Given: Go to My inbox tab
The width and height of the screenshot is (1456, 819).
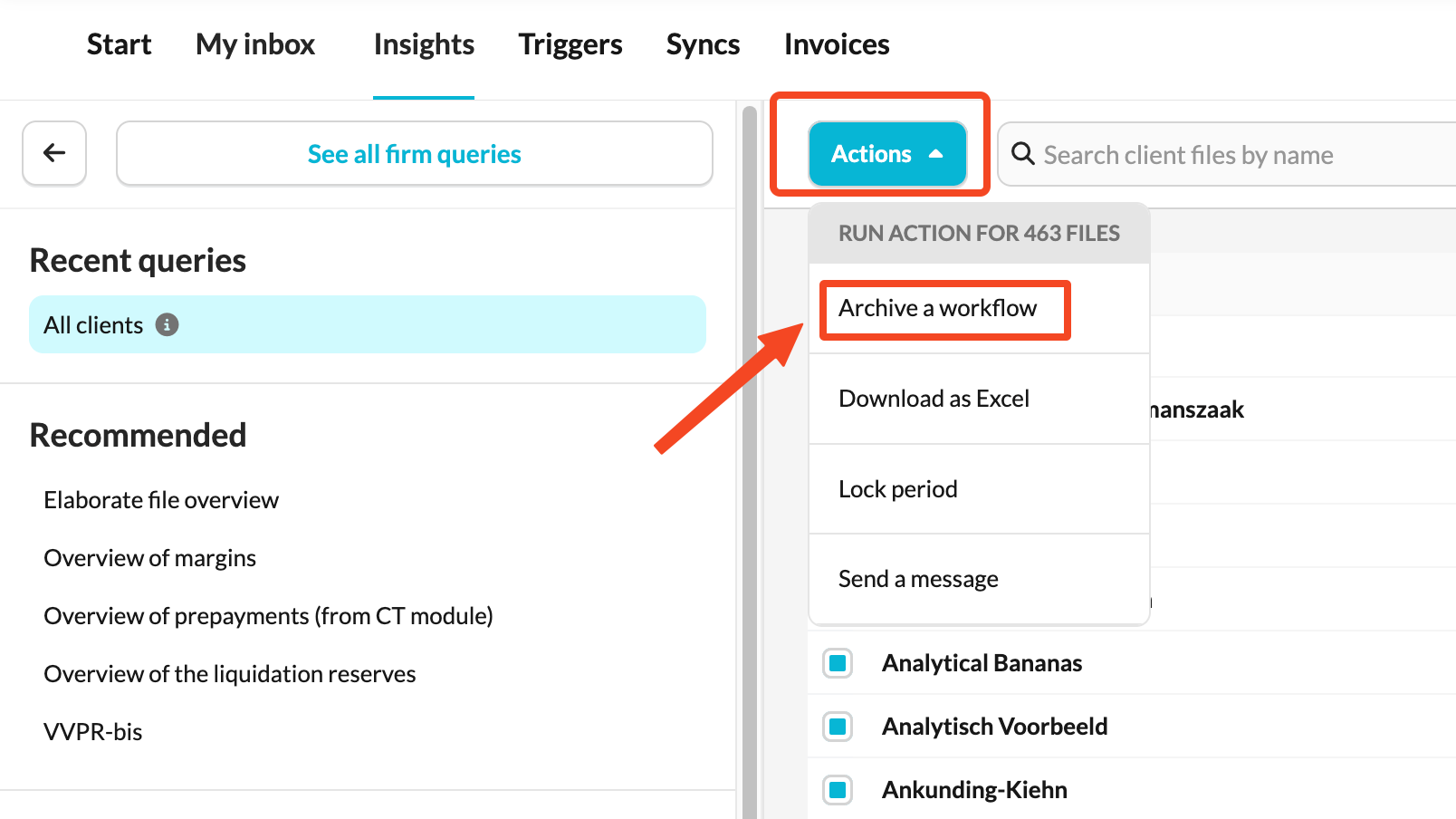Looking at the screenshot, I should click(x=255, y=44).
